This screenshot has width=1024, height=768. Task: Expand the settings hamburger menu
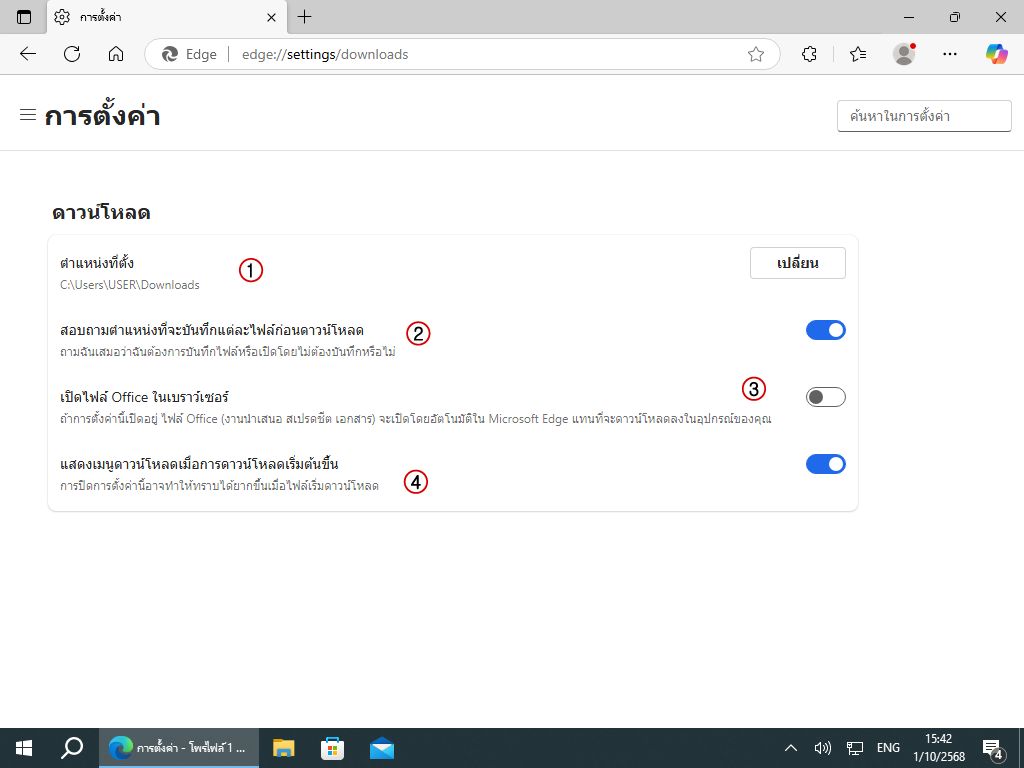pyautogui.click(x=28, y=115)
